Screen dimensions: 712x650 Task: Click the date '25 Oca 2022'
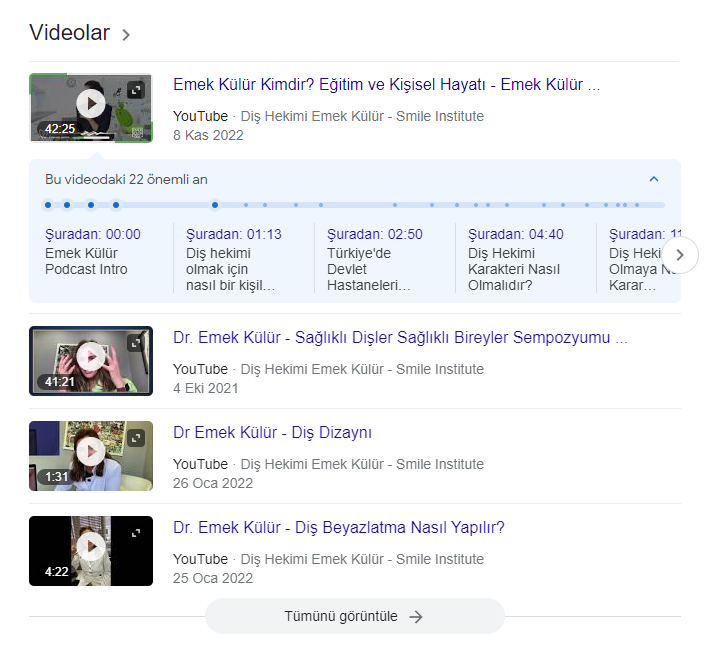pyautogui.click(x=213, y=578)
